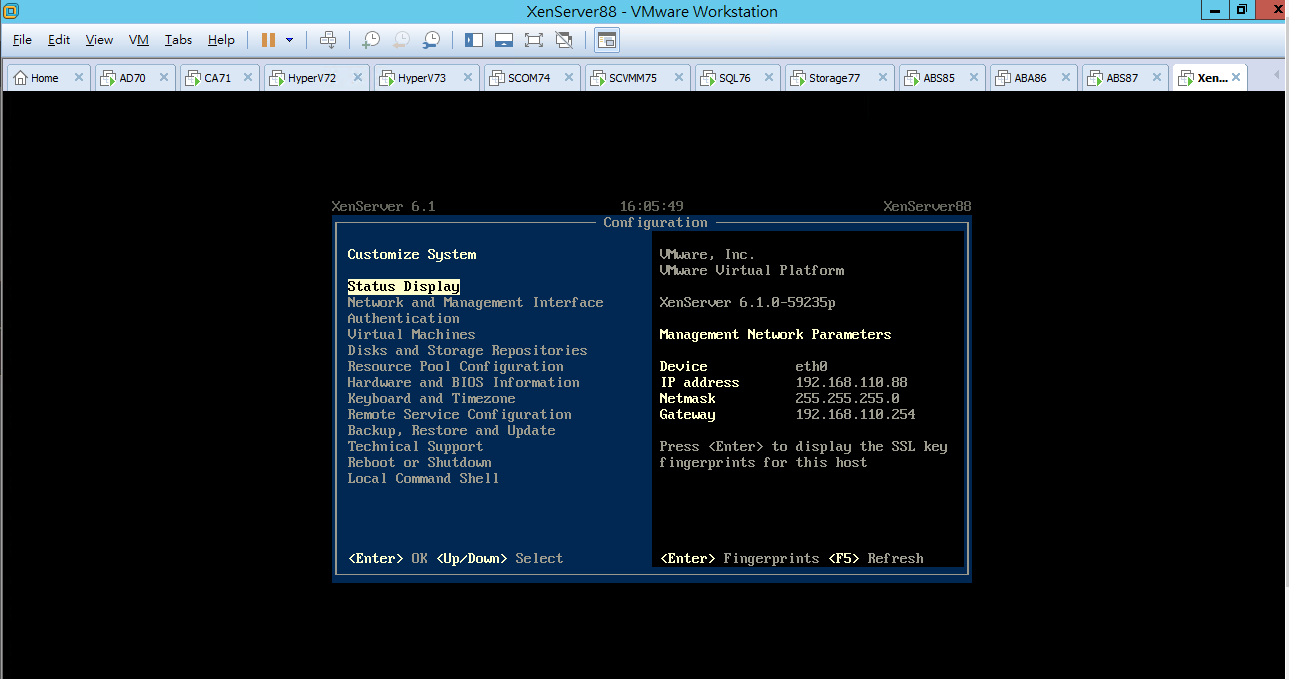Close the SCOM74 tab
Screen dimensions: 1289x680
pos(569,78)
